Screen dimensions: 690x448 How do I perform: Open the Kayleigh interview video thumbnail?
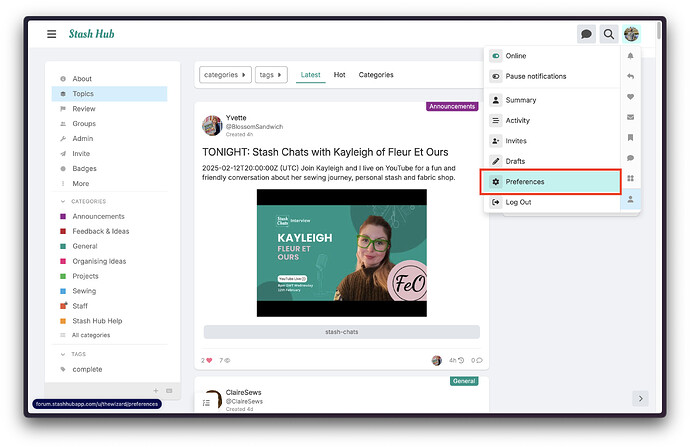point(341,253)
